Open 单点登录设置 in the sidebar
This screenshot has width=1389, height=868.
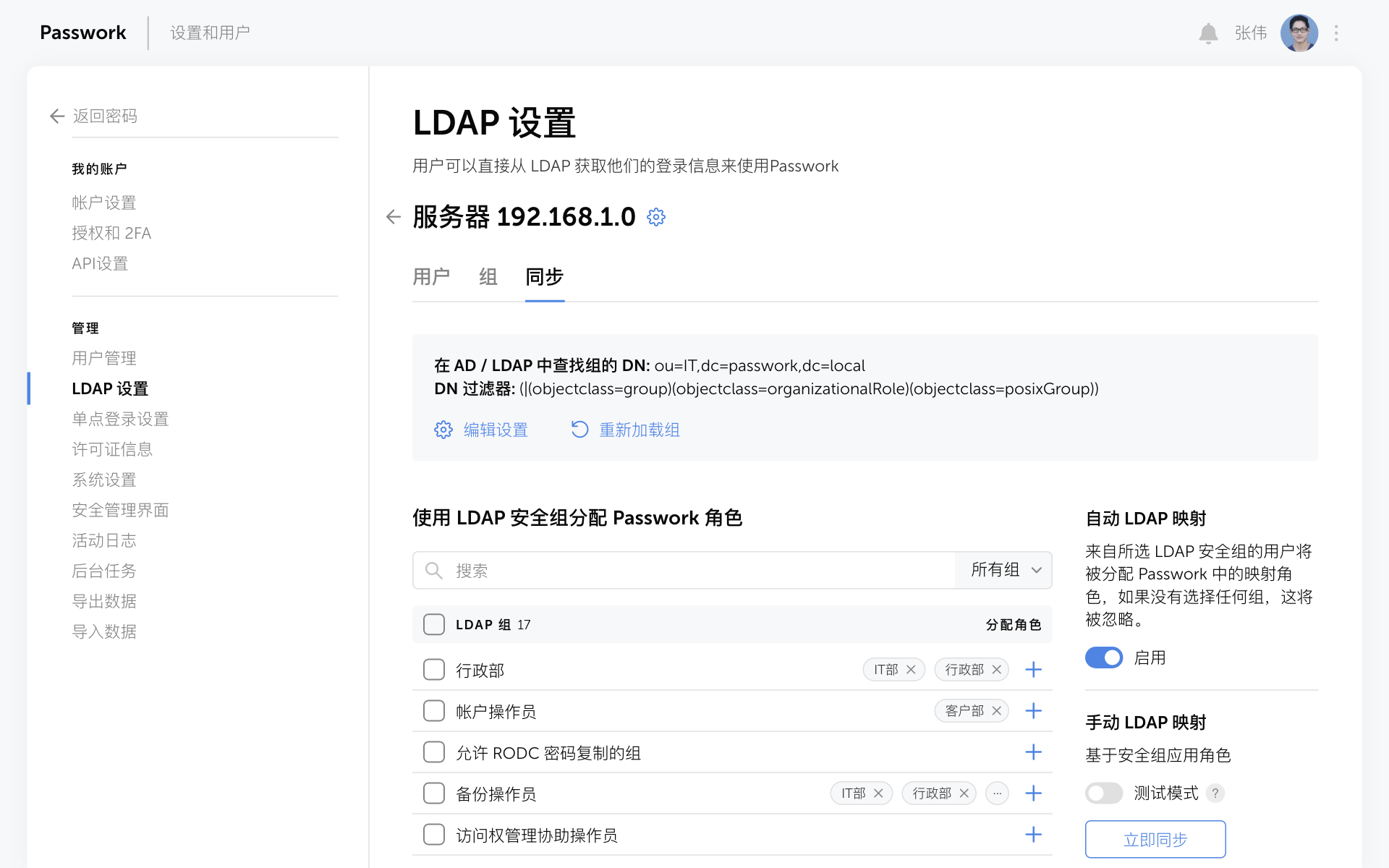pos(120,420)
